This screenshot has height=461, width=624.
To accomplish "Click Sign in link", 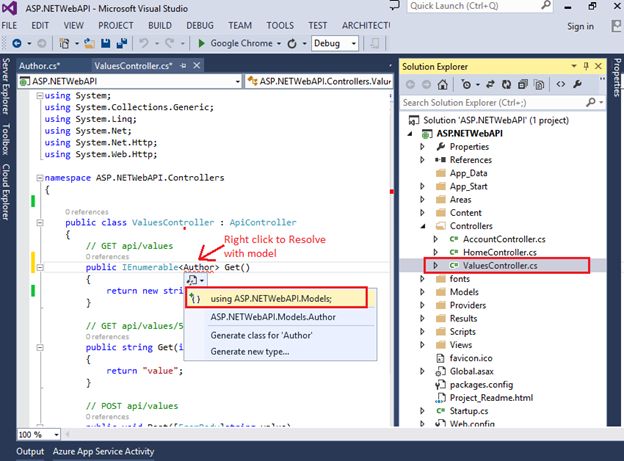I will [580, 26].
